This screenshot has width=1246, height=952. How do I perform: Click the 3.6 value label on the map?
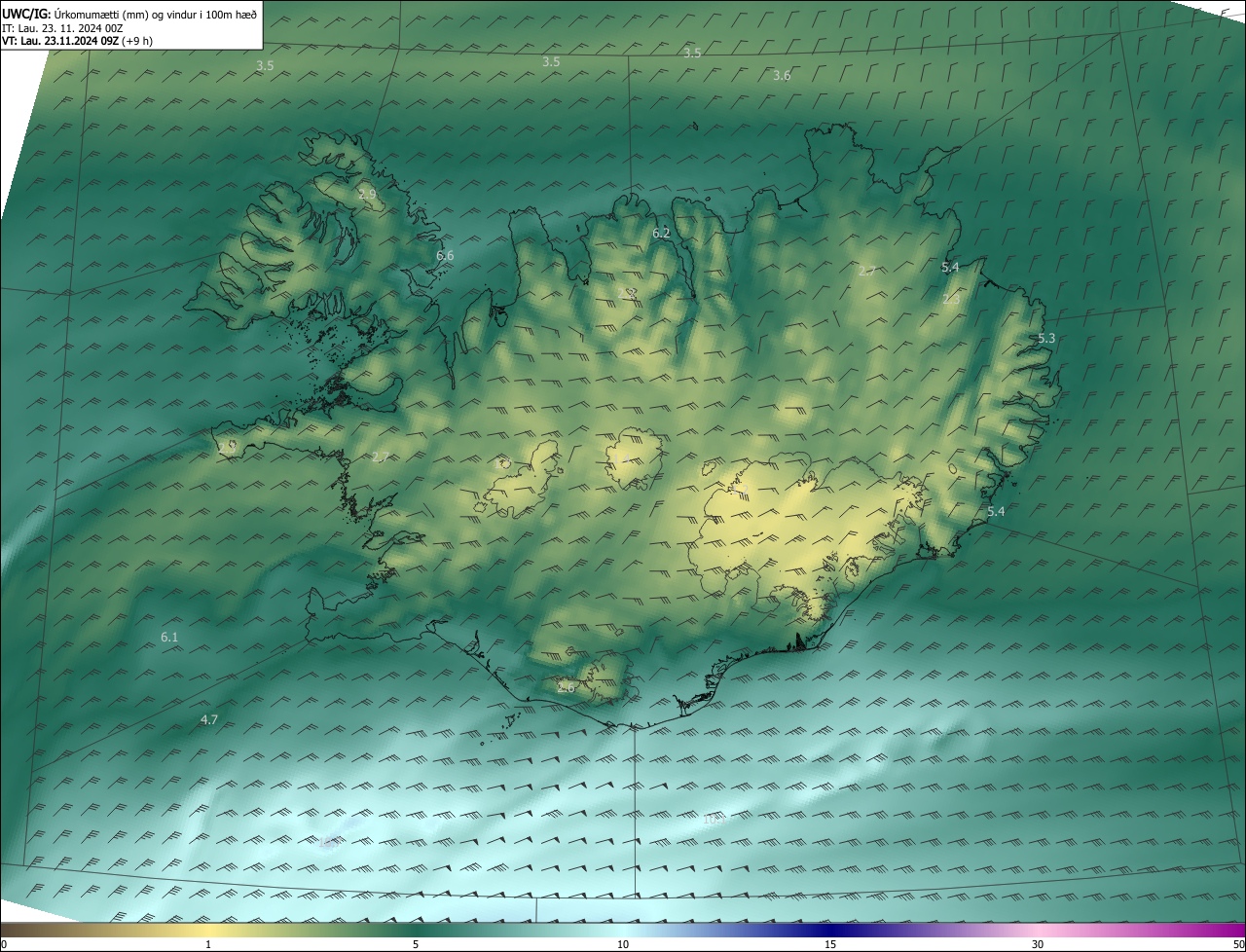pyautogui.click(x=782, y=76)
